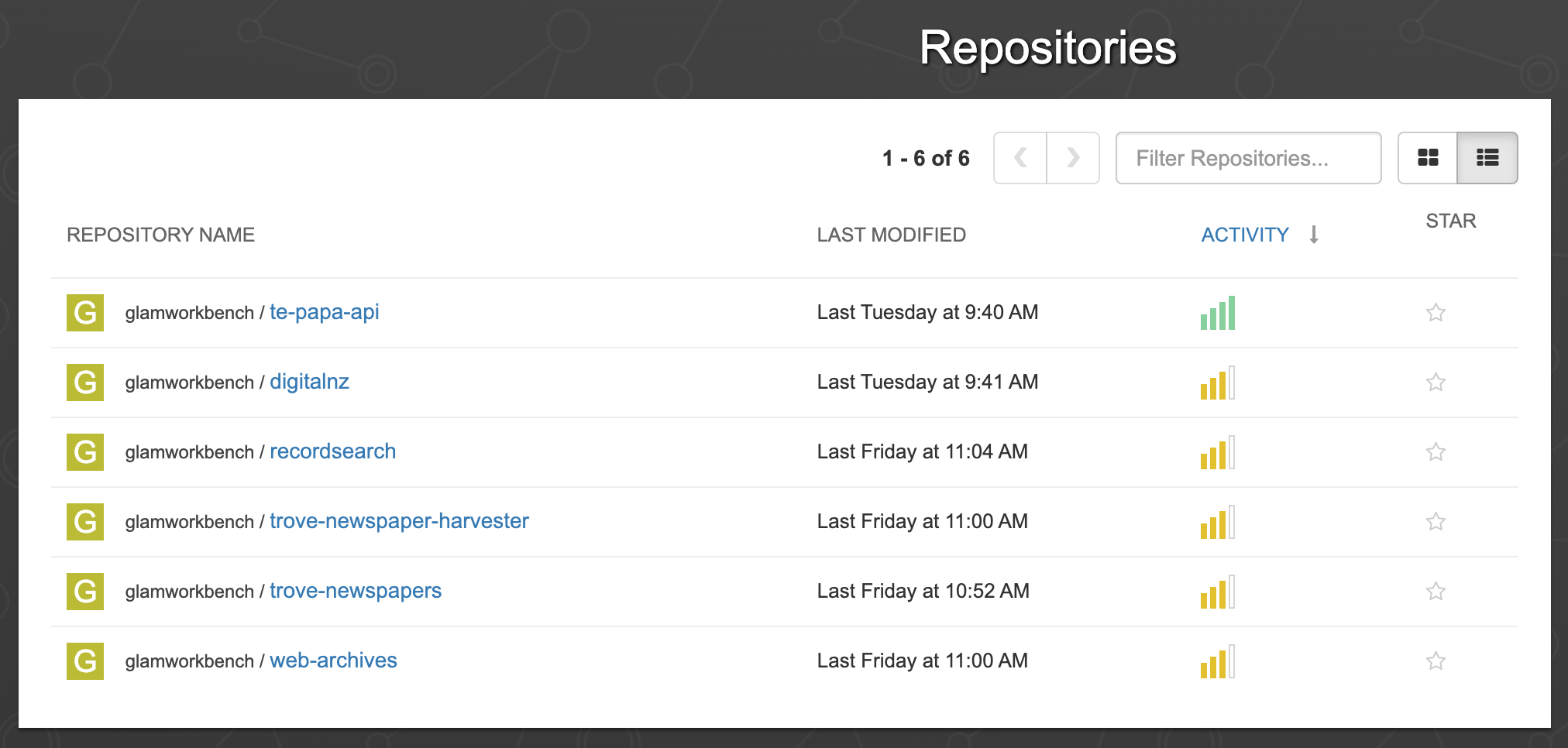Star the web-archives repository
This screenshot has width=1568, height=748.
[1436, 661]
